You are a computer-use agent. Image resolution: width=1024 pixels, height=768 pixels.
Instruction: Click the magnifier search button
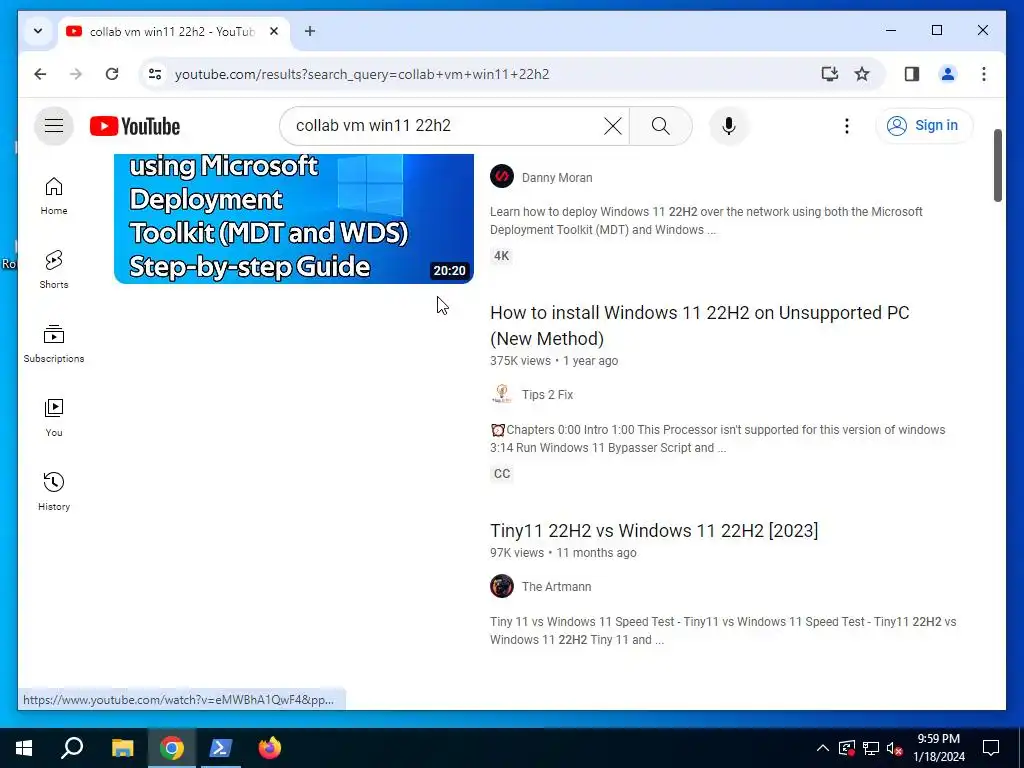(x=660, y=125)
